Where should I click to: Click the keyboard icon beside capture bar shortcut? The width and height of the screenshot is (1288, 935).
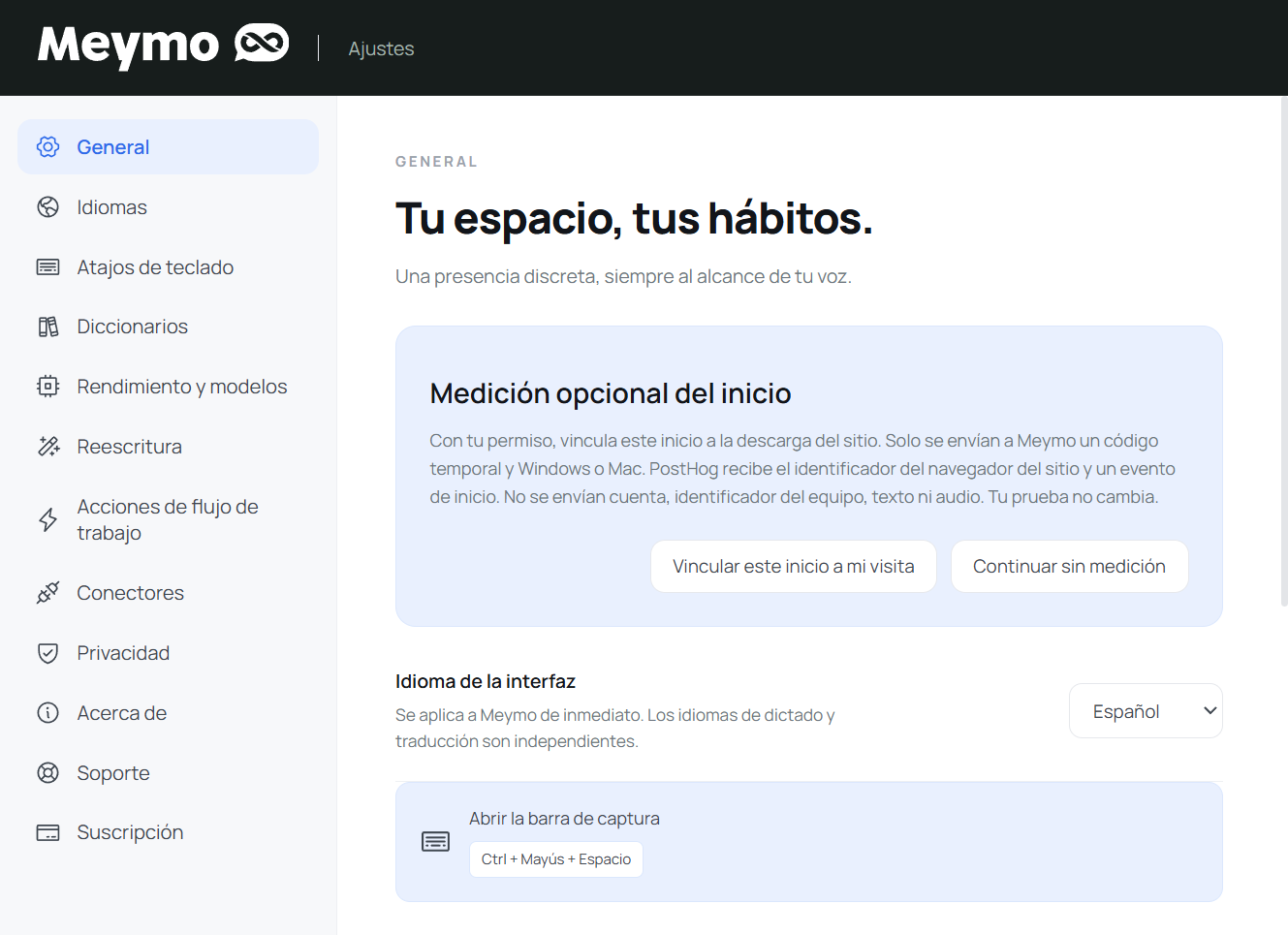click(x=436, y=842)
